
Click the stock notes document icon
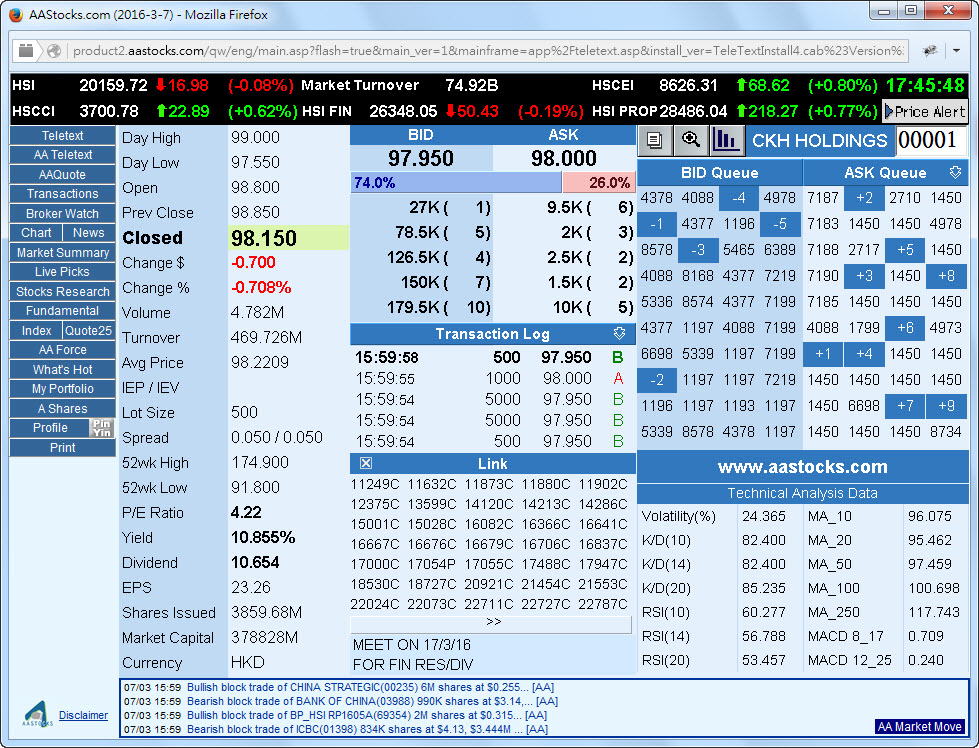pos(654,140)
